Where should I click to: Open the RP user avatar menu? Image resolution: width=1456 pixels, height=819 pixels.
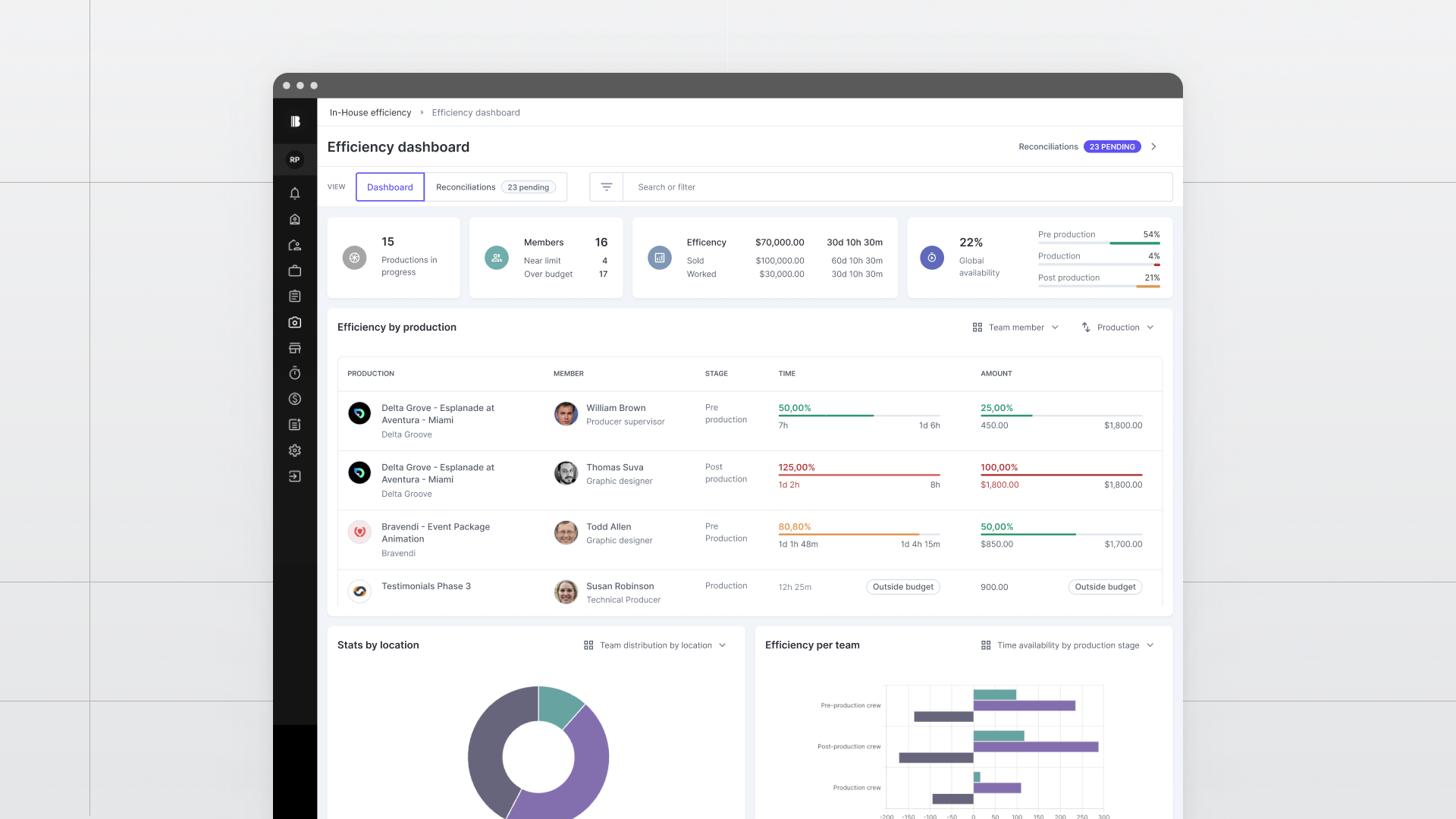[295, 160]
